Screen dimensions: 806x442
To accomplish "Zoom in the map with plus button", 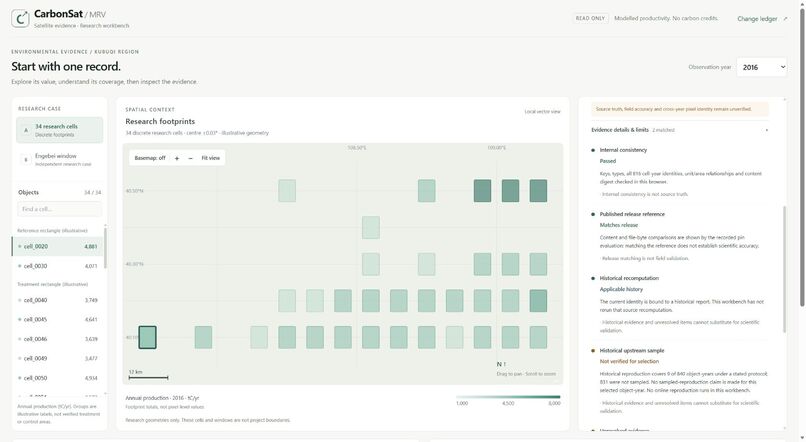I will click(x=177, y=158).
